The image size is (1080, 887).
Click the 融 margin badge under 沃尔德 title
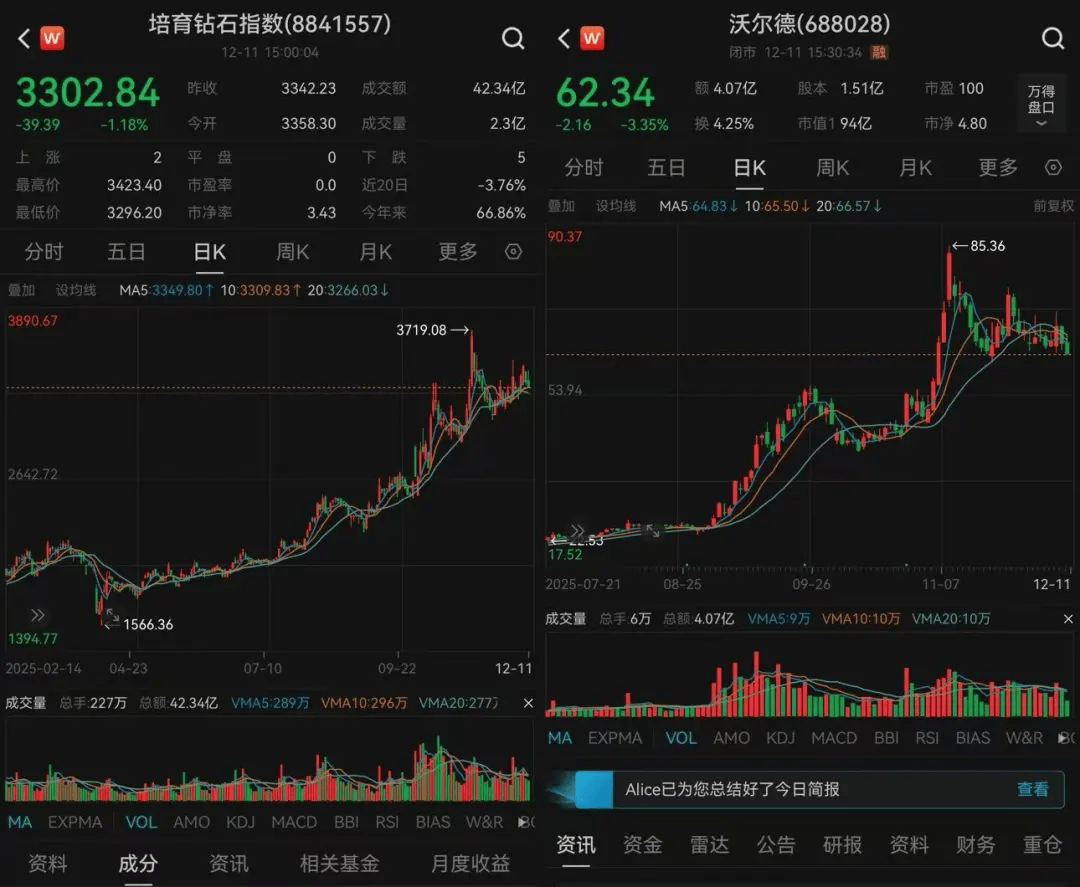[x=879, y=52]
